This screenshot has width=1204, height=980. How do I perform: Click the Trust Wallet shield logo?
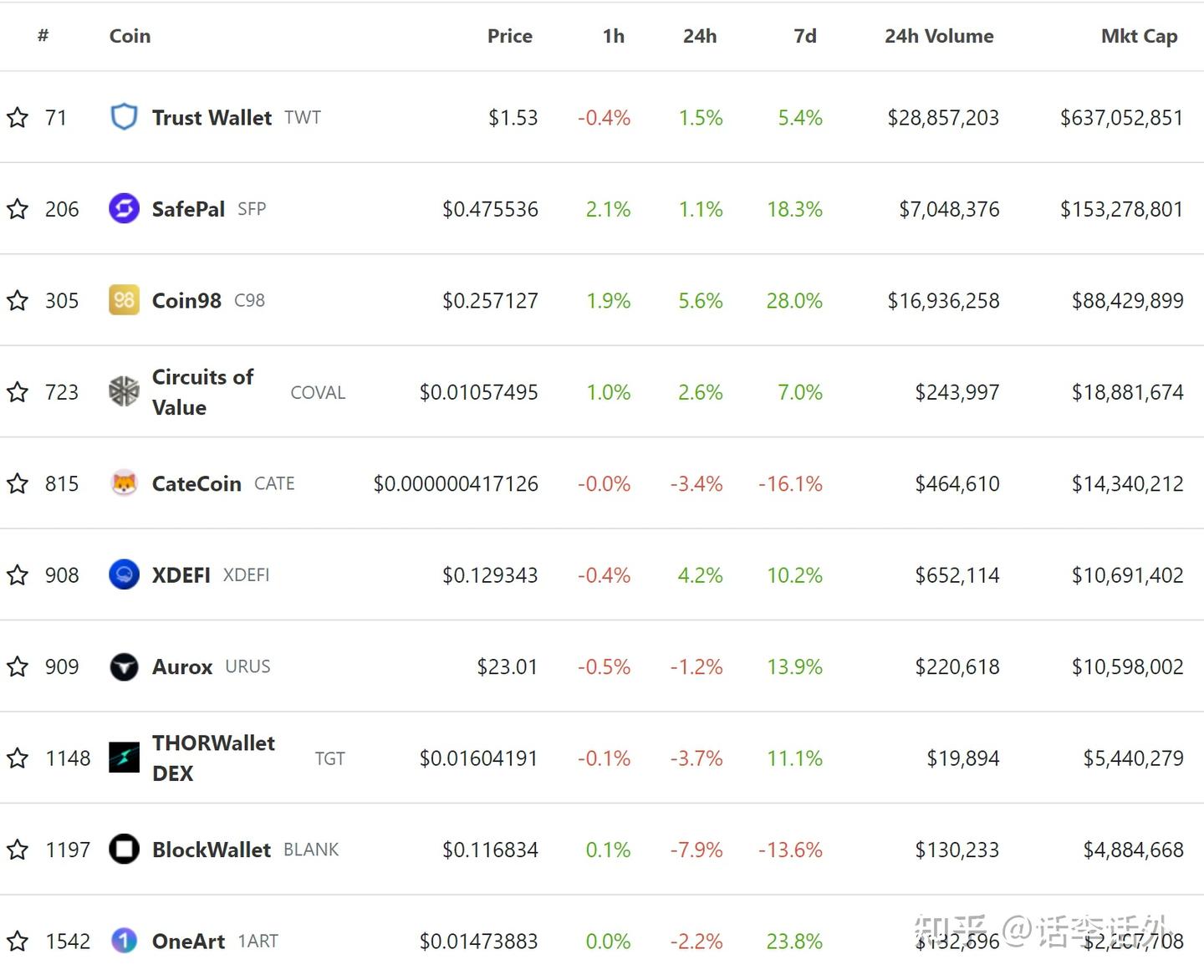123,117
